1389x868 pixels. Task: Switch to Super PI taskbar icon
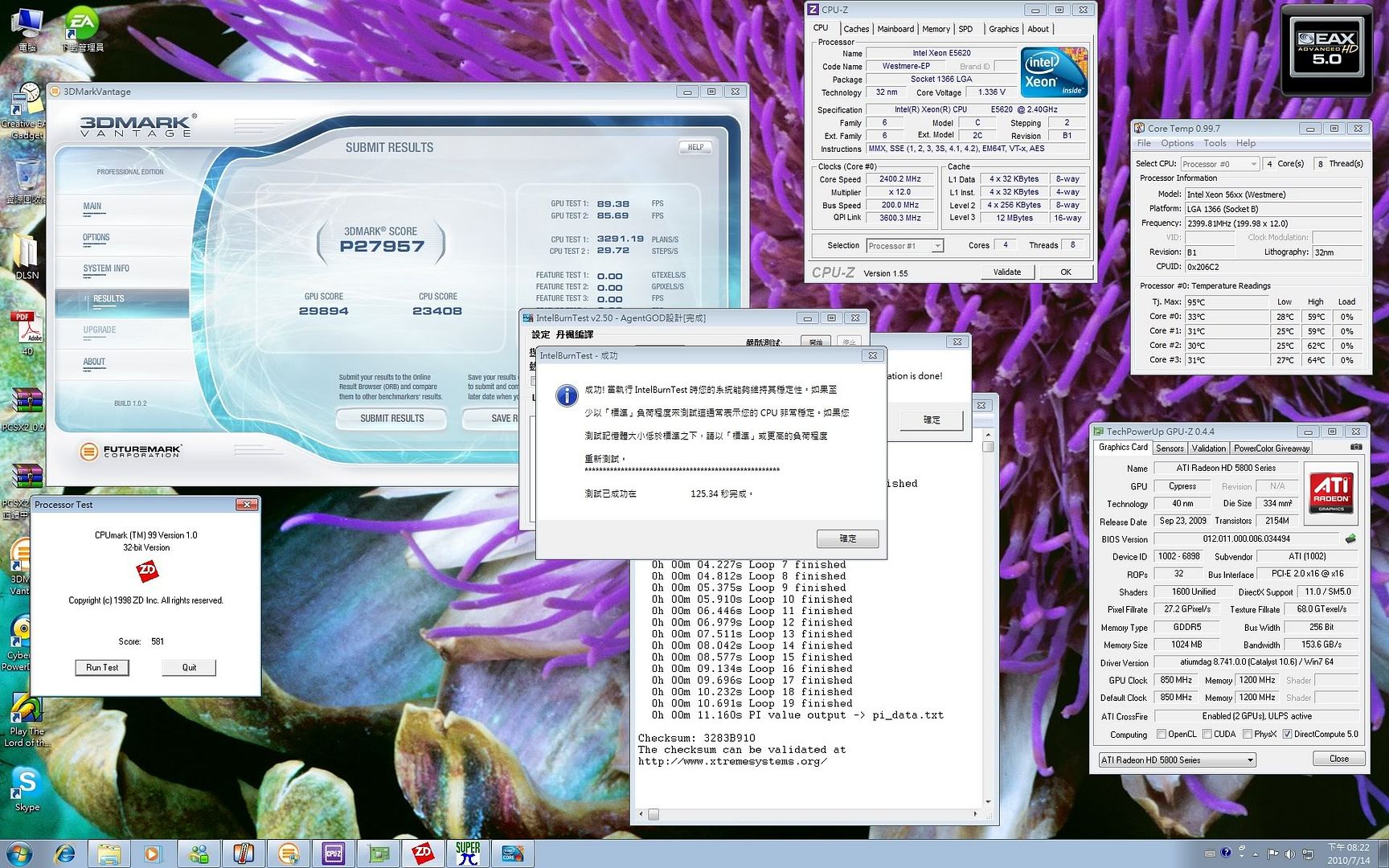(x=468, y=854)
